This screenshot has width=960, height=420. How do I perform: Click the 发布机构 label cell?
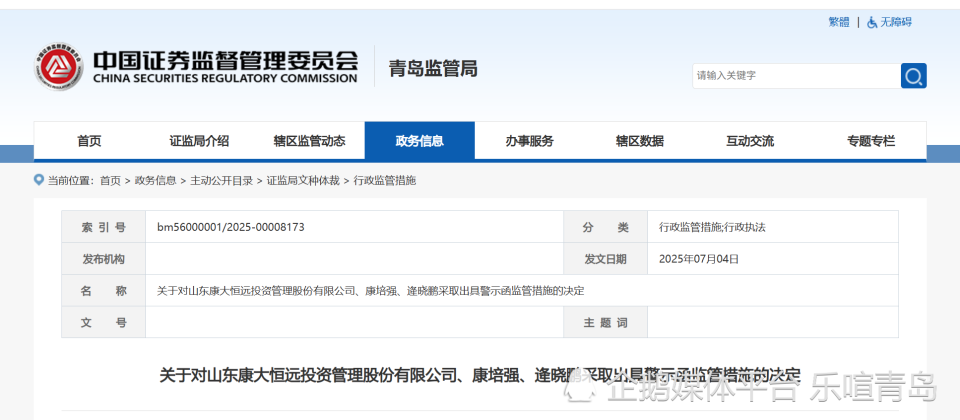point(103,259)
